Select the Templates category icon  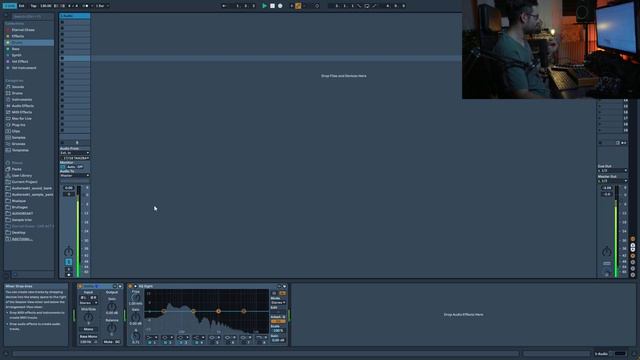pos(8,150)
